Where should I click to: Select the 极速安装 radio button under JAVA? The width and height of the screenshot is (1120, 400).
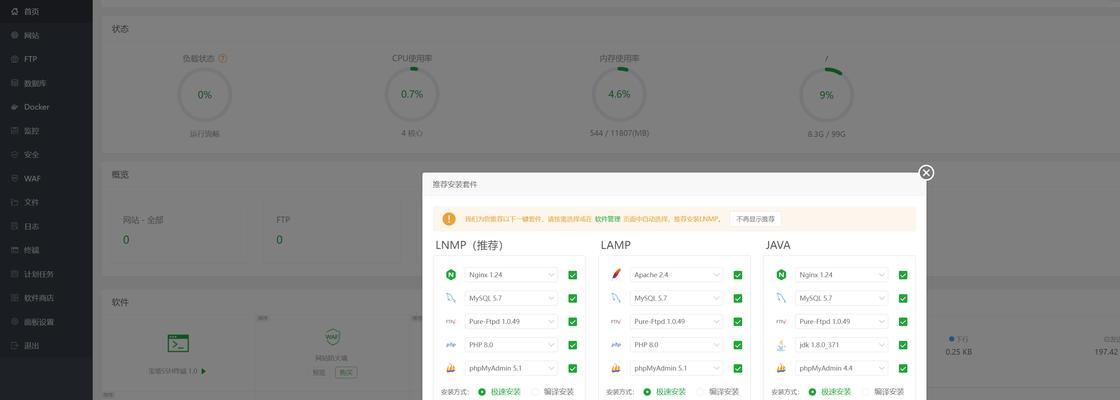pyautogui.click(x=813, y=392)
